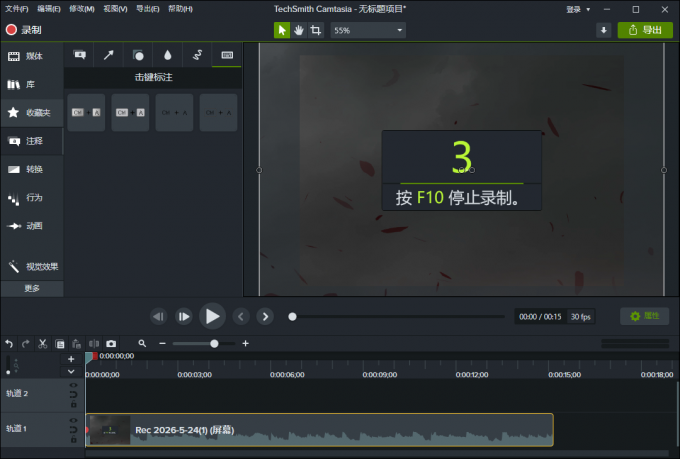Jump to previous media with left chevron

(241, 317)
